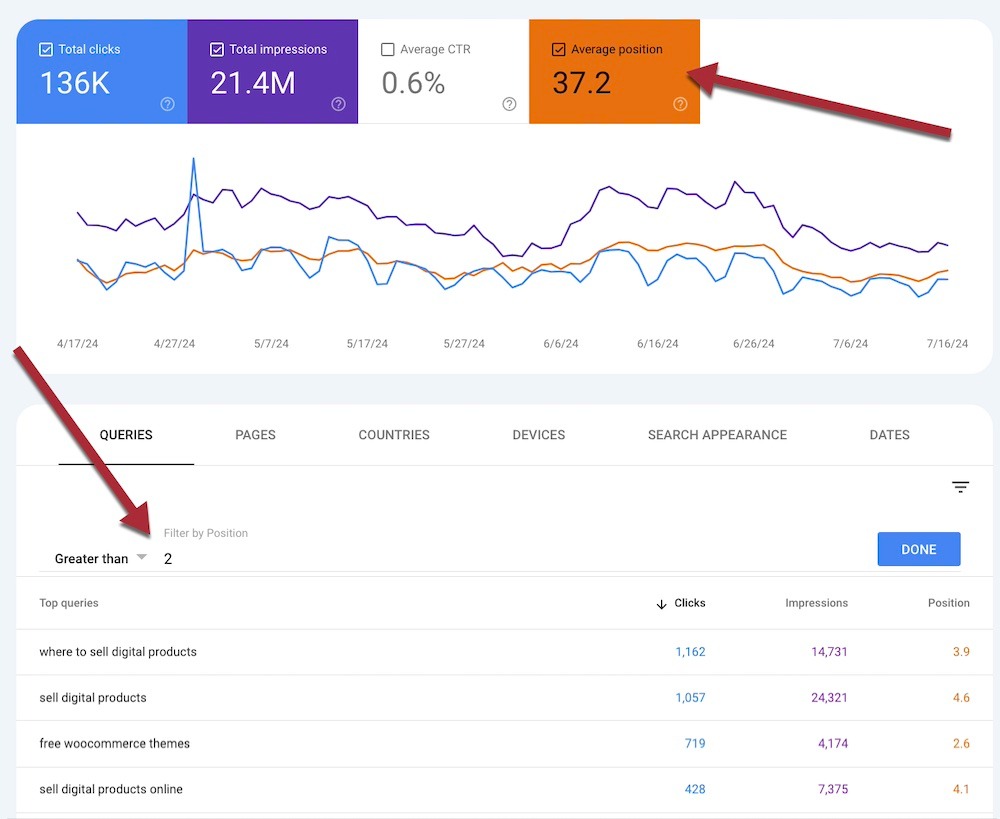Disable the Average position metric
1000x819 pixels.
[x=561, y=48]
